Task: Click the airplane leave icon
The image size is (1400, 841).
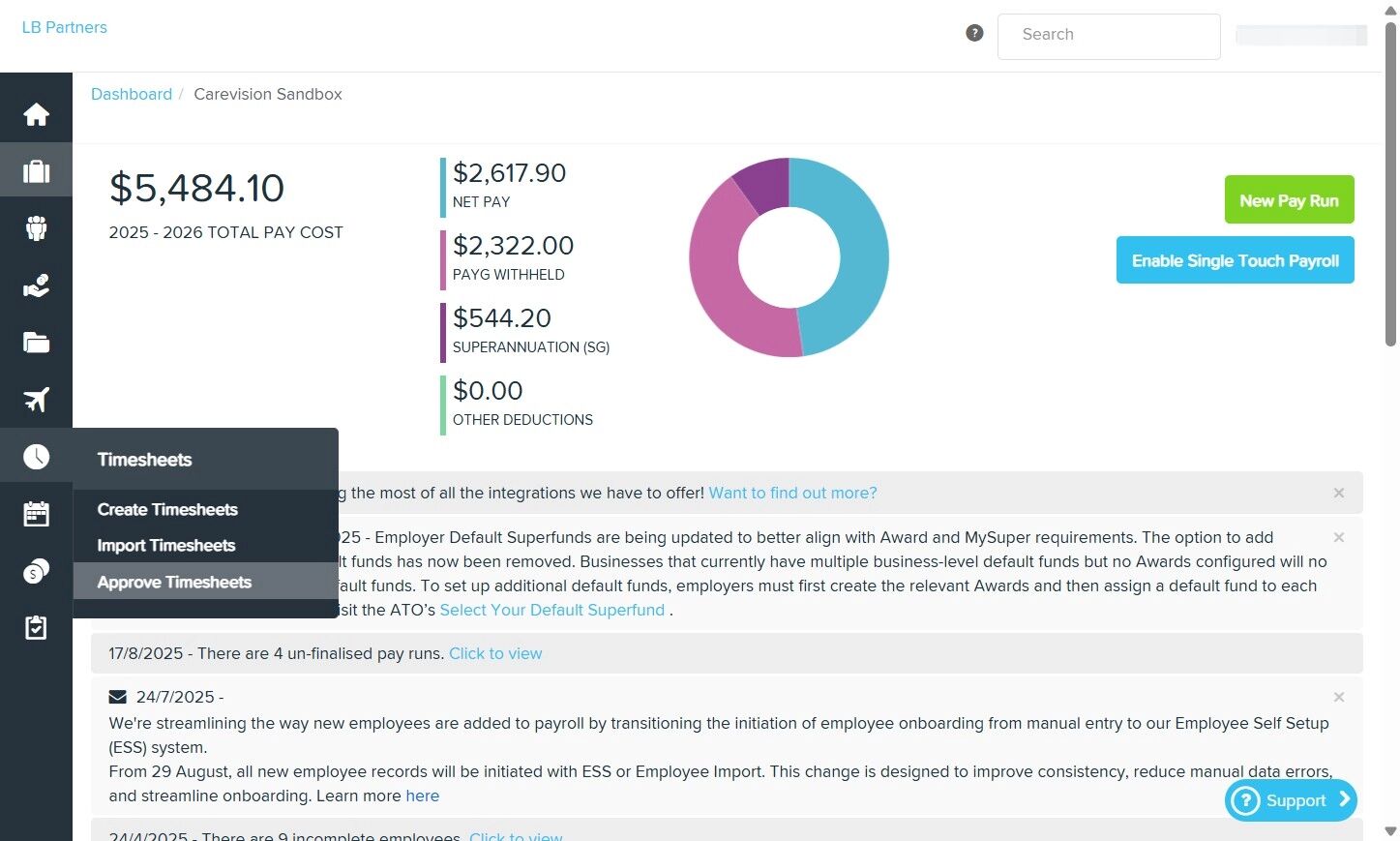Action: pos(36,400)
